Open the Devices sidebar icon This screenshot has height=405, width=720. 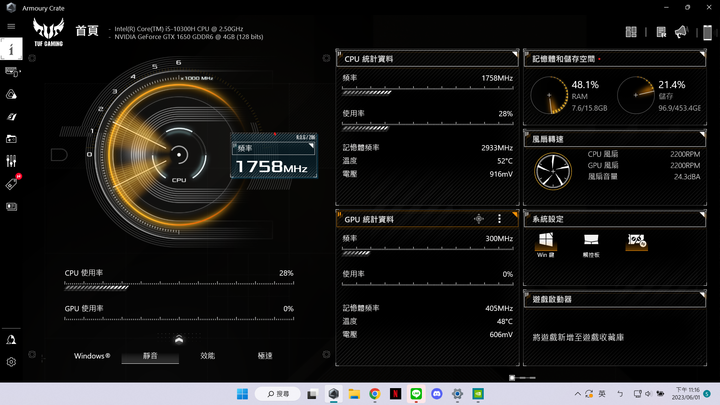[11, 72]
